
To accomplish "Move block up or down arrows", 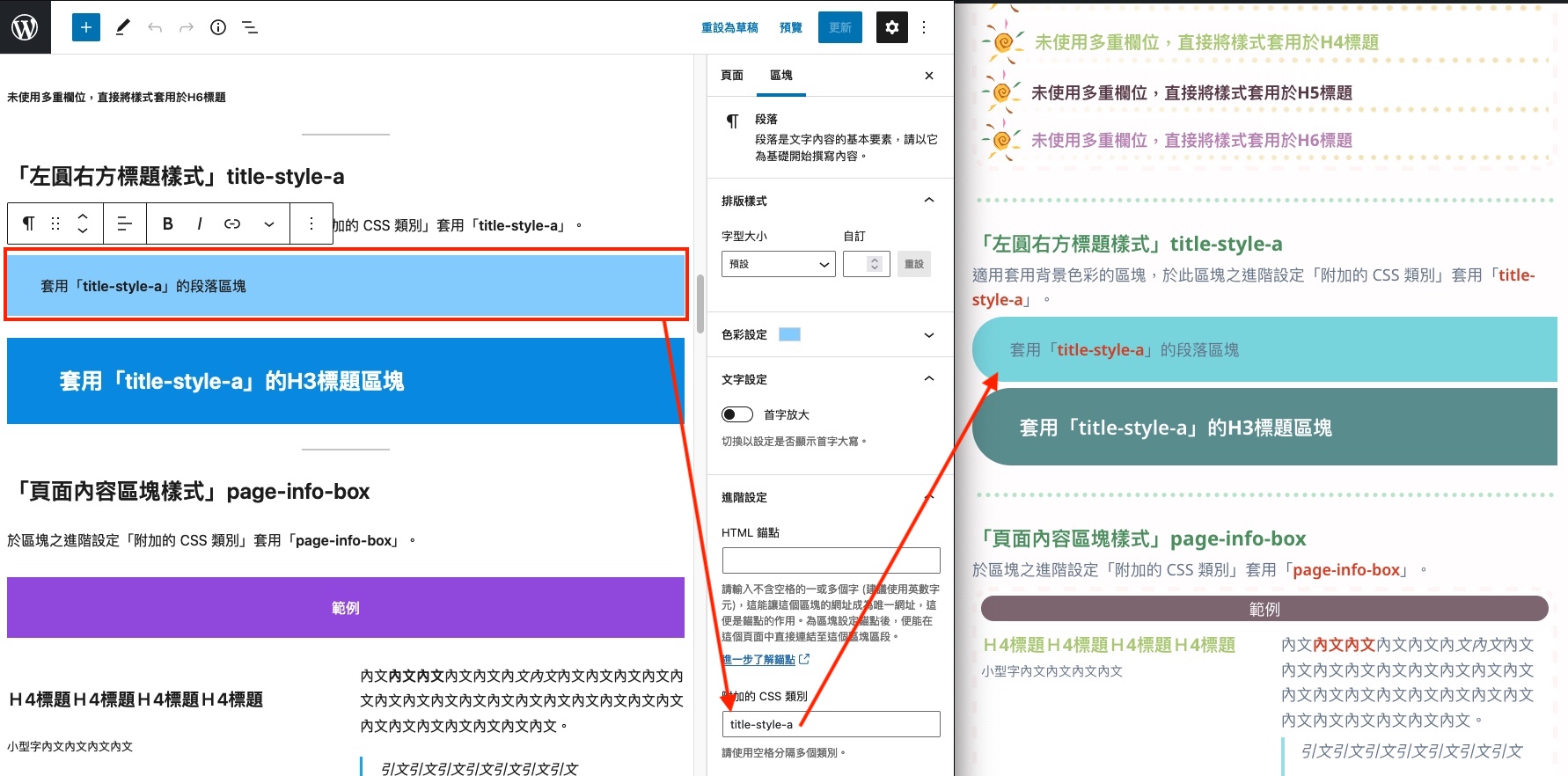I will 83,223.
